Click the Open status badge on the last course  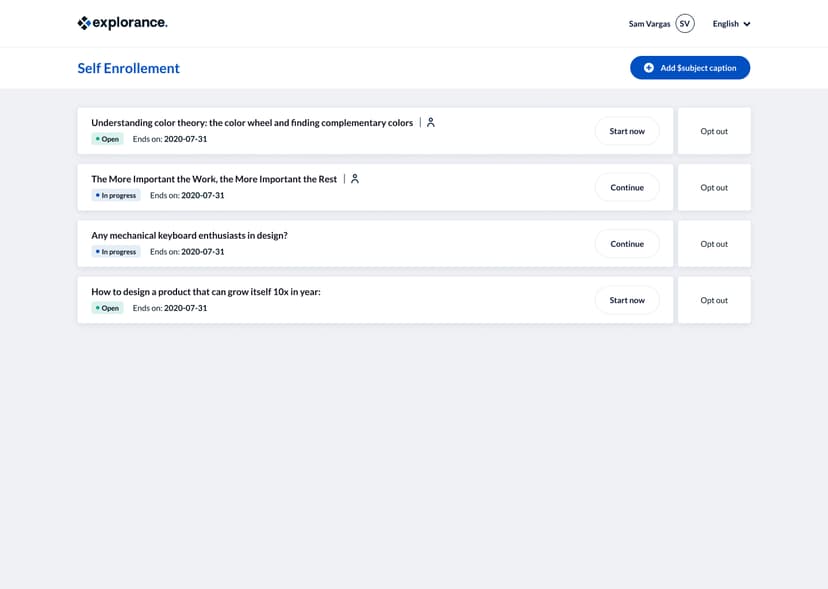(107, 308)
